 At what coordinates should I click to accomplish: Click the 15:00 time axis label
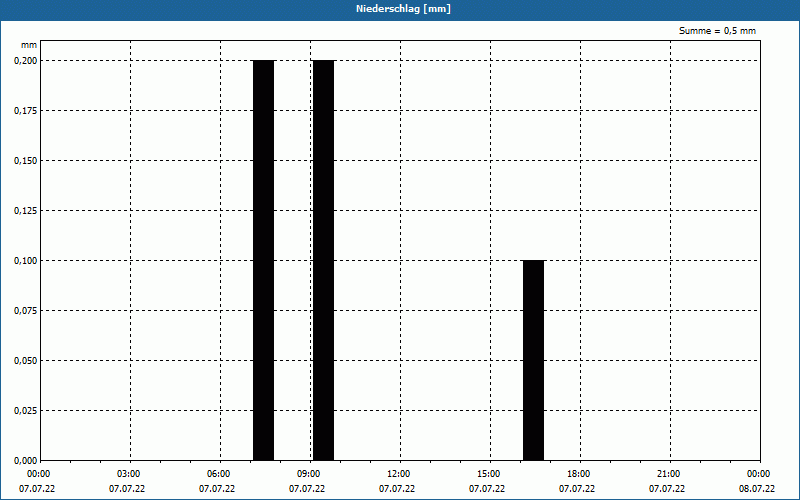[x=488, y=474]
